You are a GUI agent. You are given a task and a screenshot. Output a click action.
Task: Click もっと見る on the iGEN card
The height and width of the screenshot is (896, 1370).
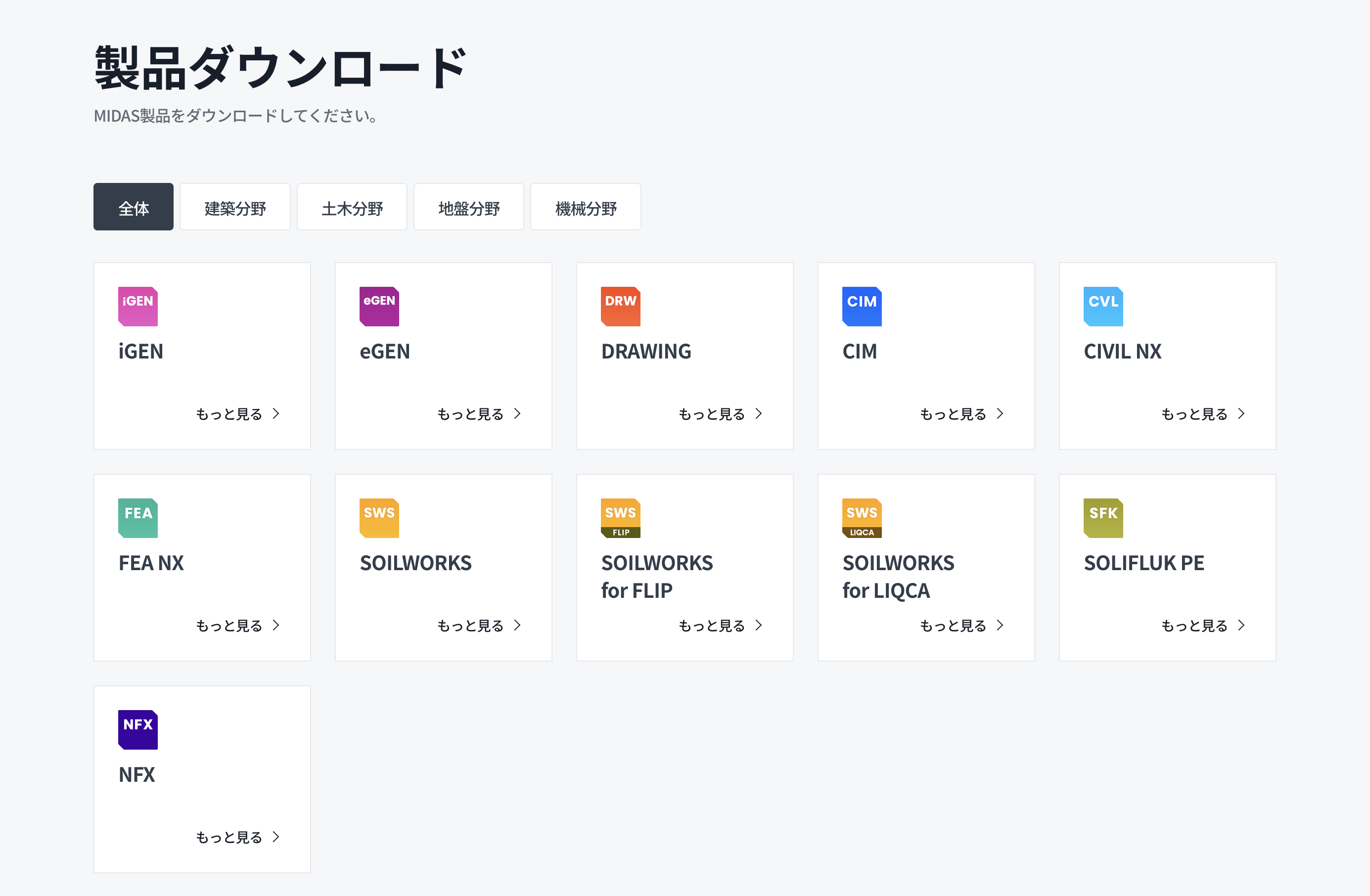[x=238, y=414]
